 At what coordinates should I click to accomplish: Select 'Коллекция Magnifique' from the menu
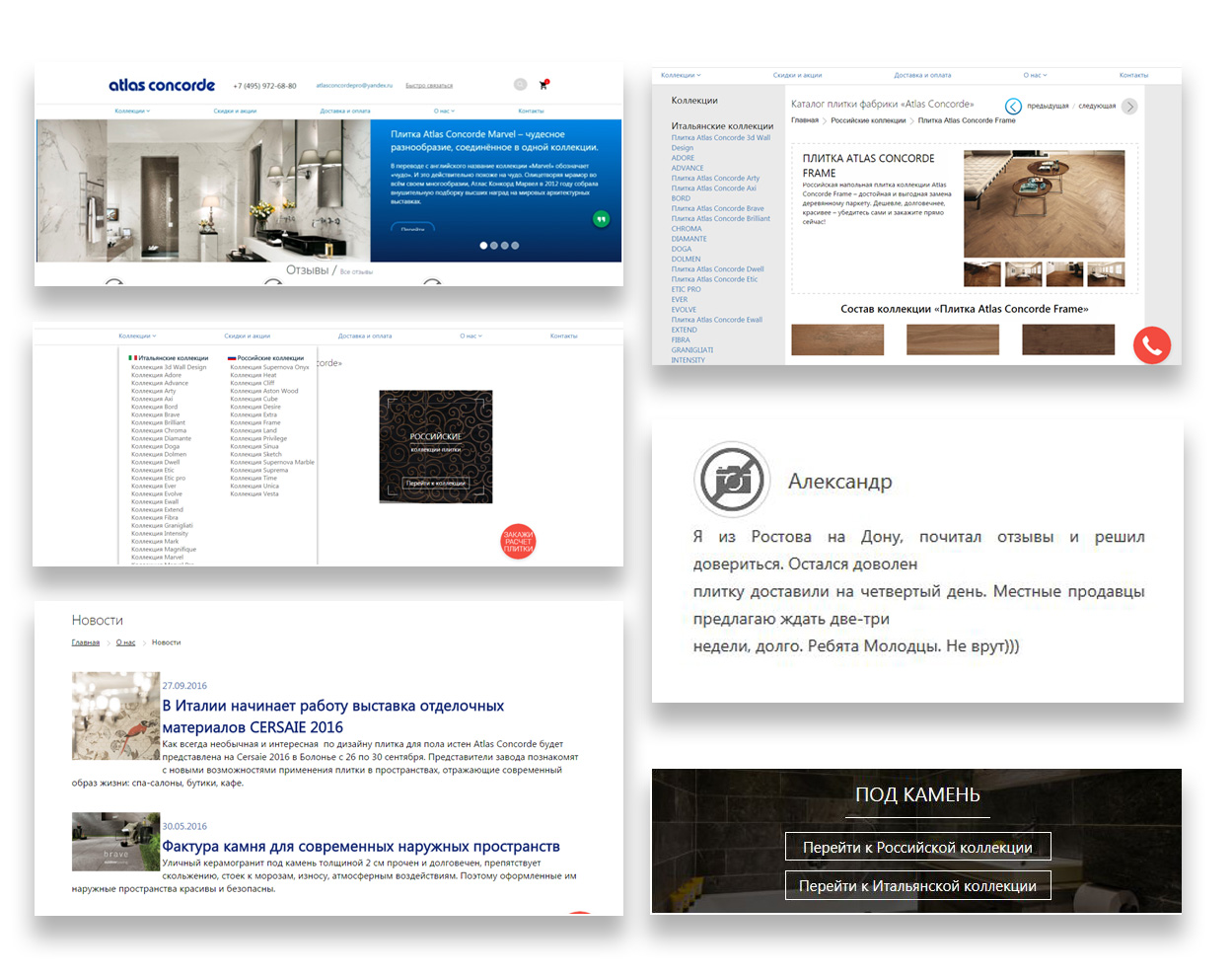(x=164, y=549)
